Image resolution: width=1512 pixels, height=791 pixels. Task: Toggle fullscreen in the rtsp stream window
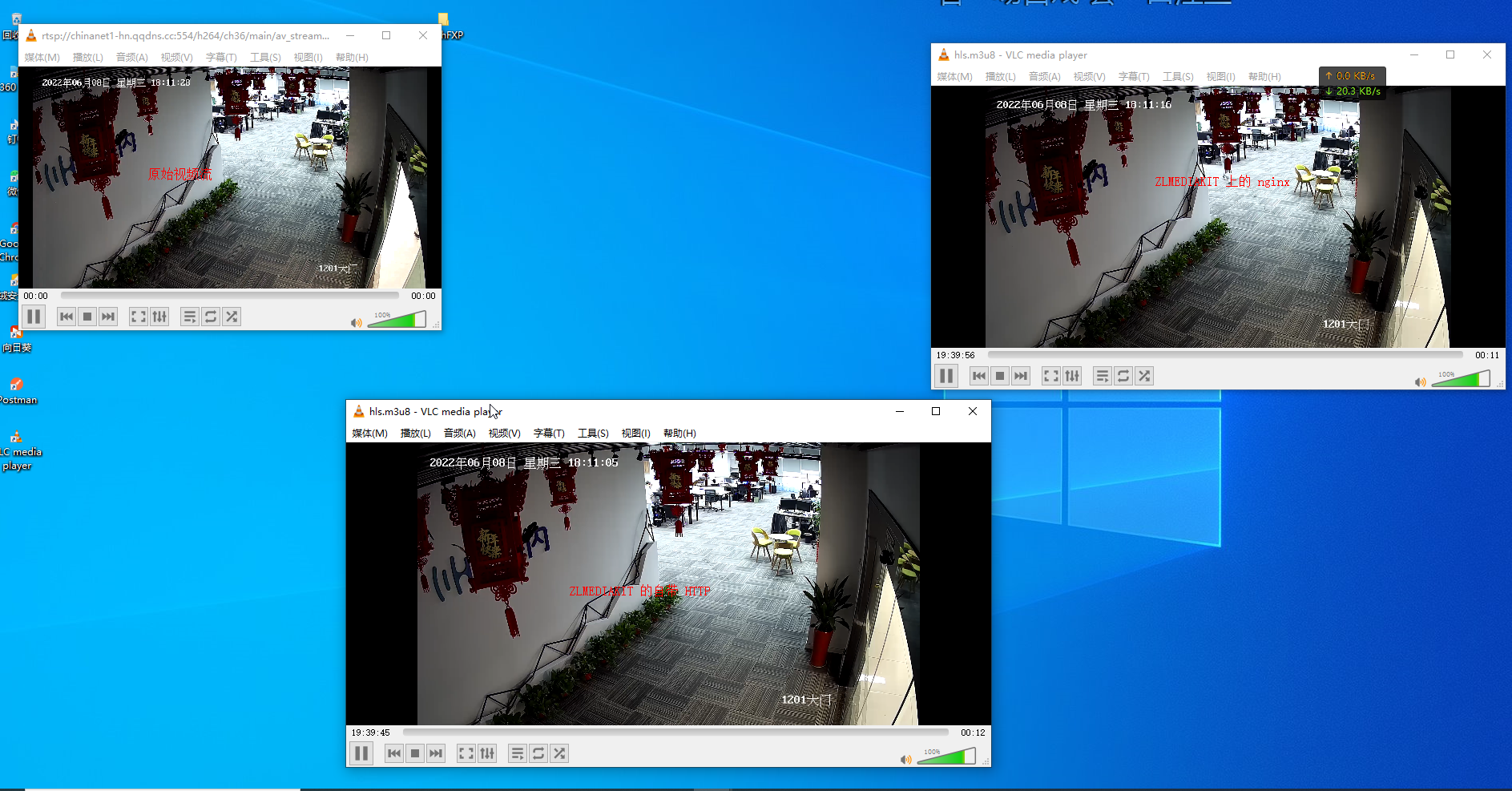click(x=139, y=317)
